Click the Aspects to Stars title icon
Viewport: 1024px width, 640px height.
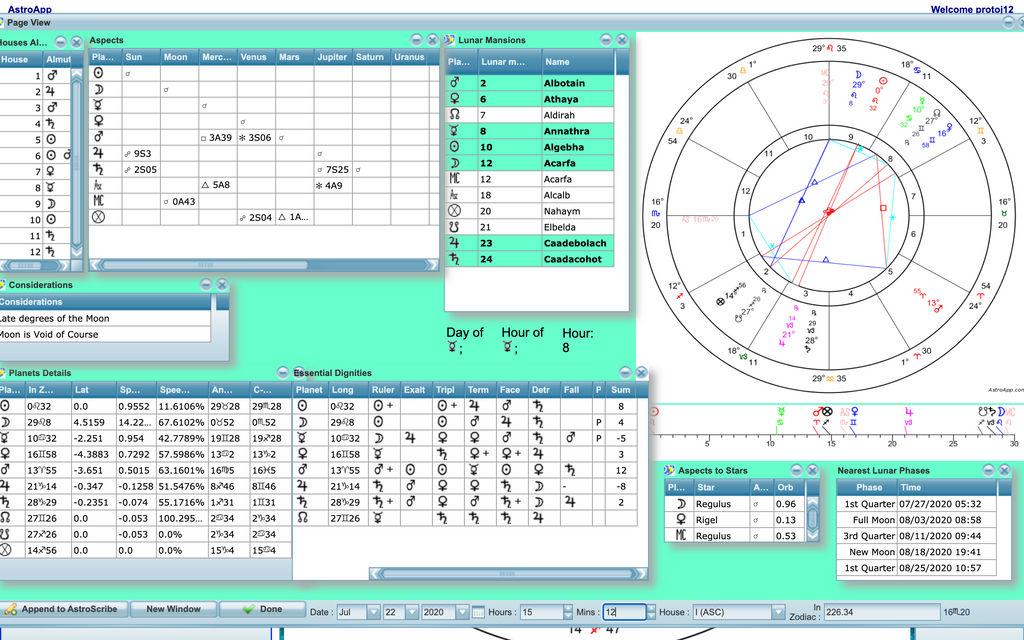(669, 470)
